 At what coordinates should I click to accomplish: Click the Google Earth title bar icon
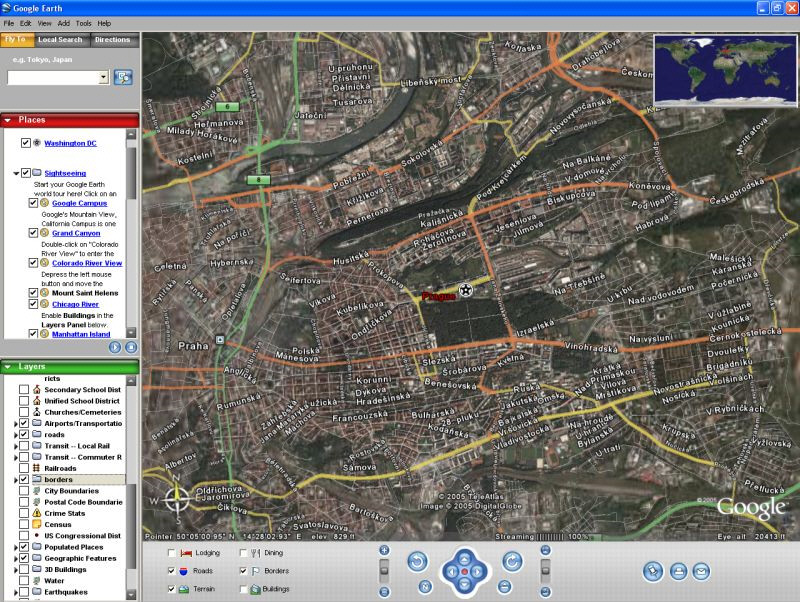[x=6, y=8]
